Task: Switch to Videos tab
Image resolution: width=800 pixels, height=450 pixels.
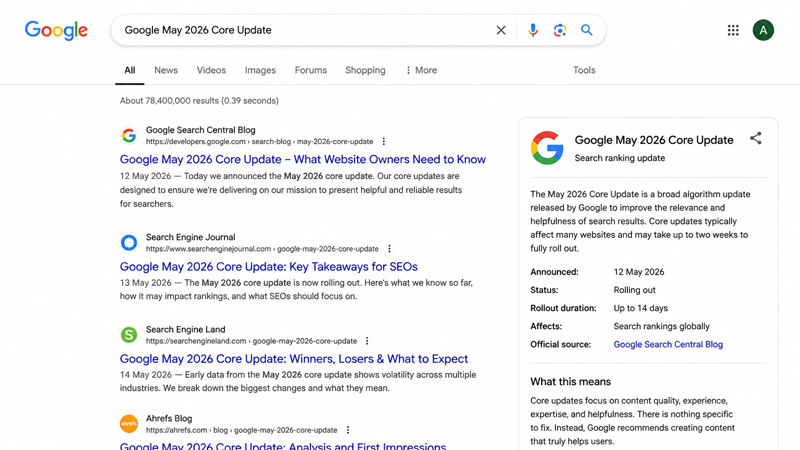Action: tap(211, 70)
